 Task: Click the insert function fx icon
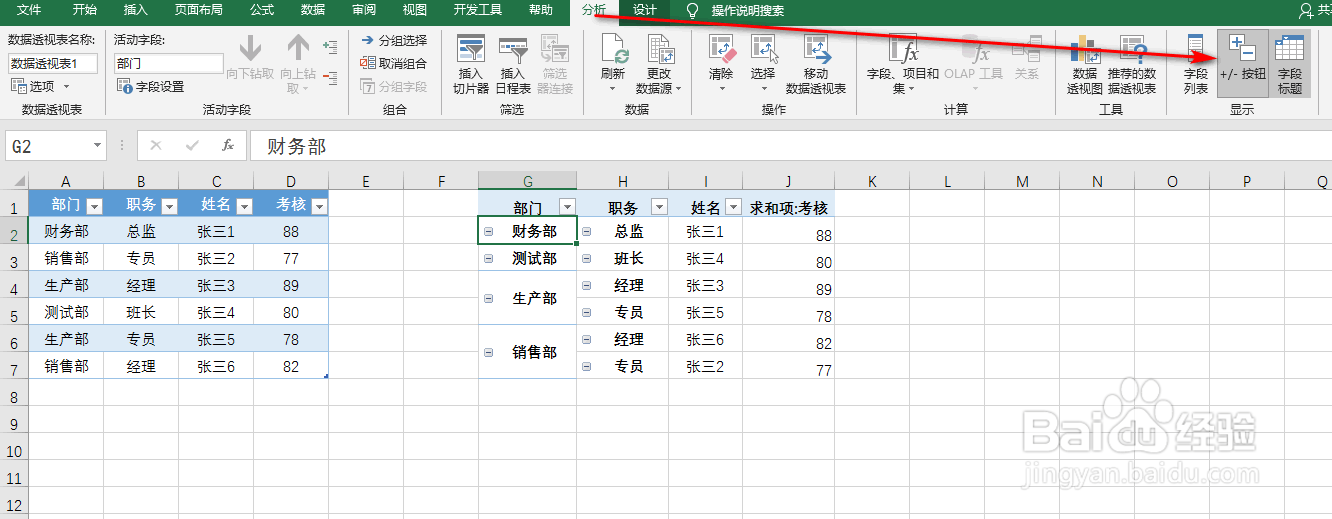[228, 146]
